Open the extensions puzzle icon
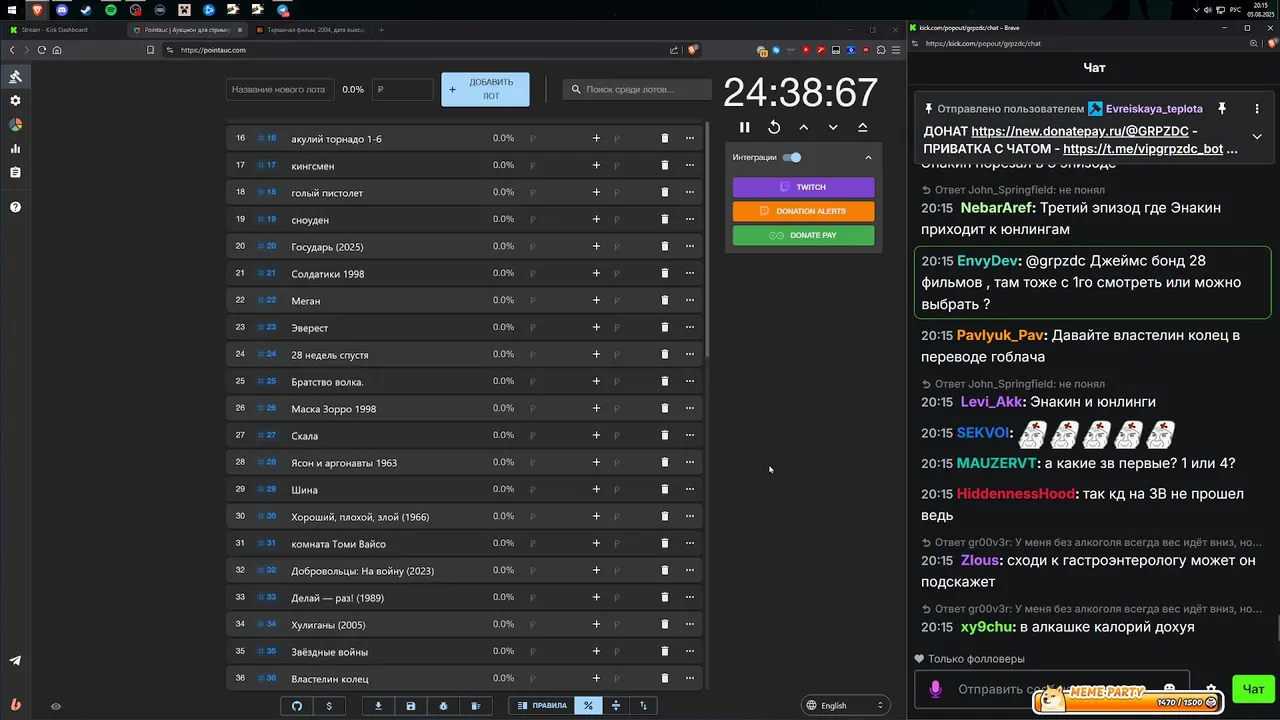Screen dimensions: 1280x720 click(881, 50)
